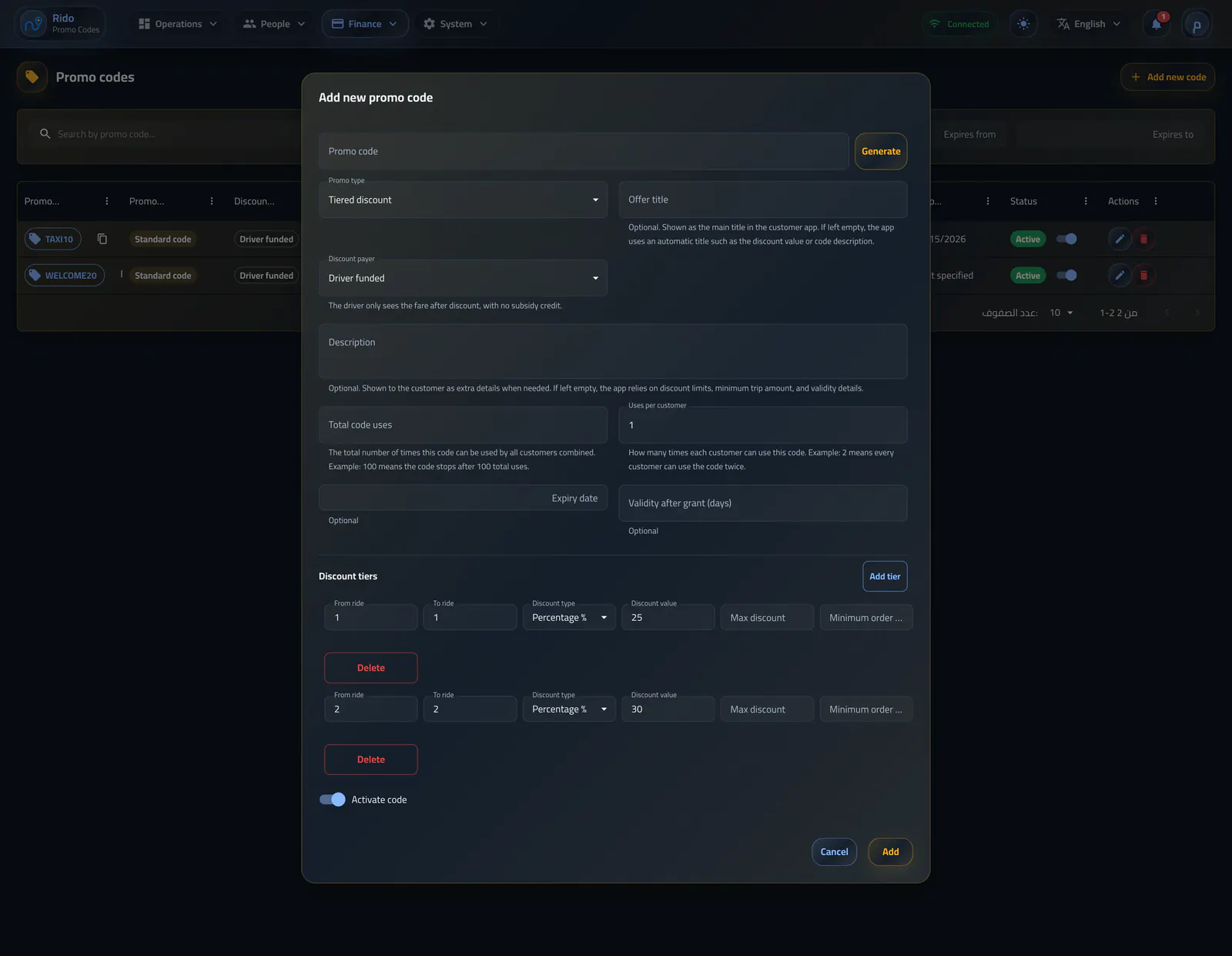Viewport: 1232px width, 956px height.
Task: Open the System menu
Action: (456, 24)
